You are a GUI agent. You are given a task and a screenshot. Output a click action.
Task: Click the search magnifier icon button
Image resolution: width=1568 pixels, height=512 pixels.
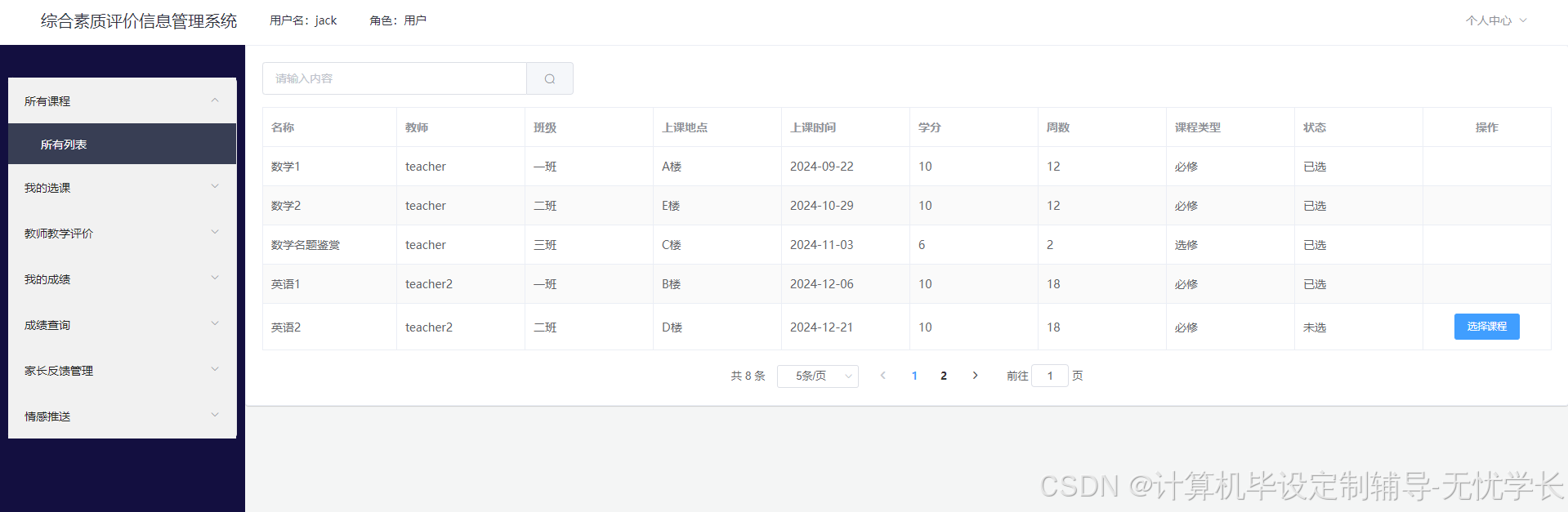[x=550, y=78]
